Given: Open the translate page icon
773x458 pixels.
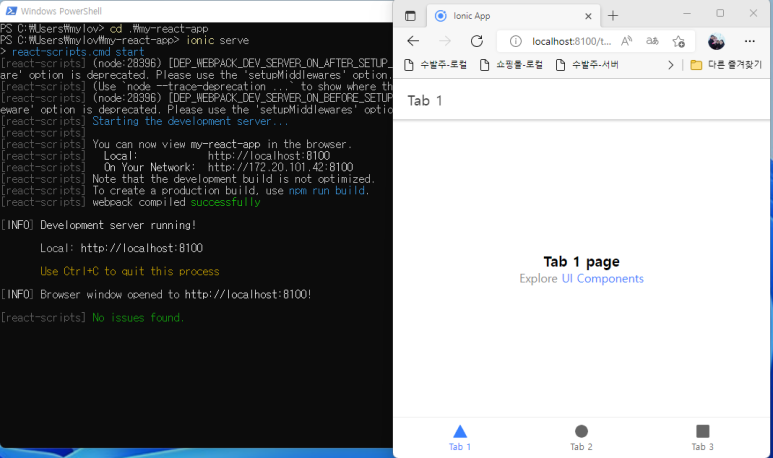Looking at the screenshot, I should pyautogui.click(x=652, y=41).
